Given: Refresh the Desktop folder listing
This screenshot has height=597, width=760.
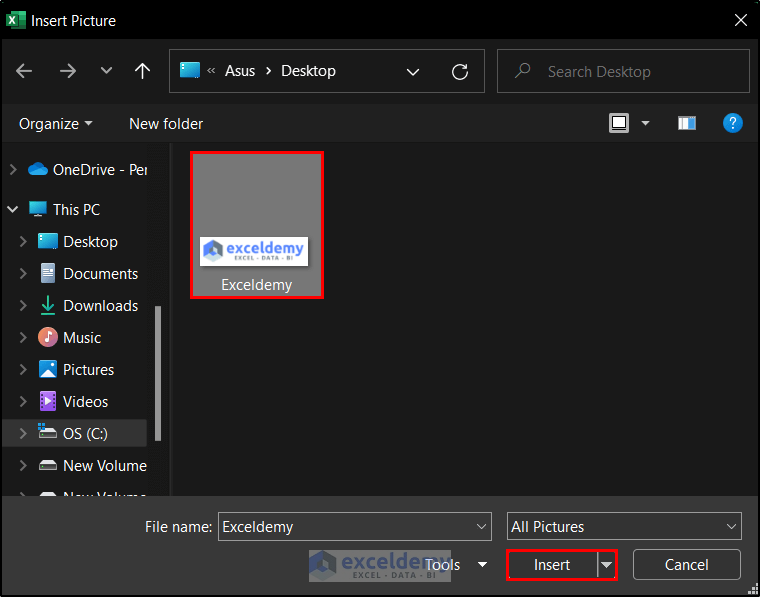Looking at the screenshot, I should [459, 72].
